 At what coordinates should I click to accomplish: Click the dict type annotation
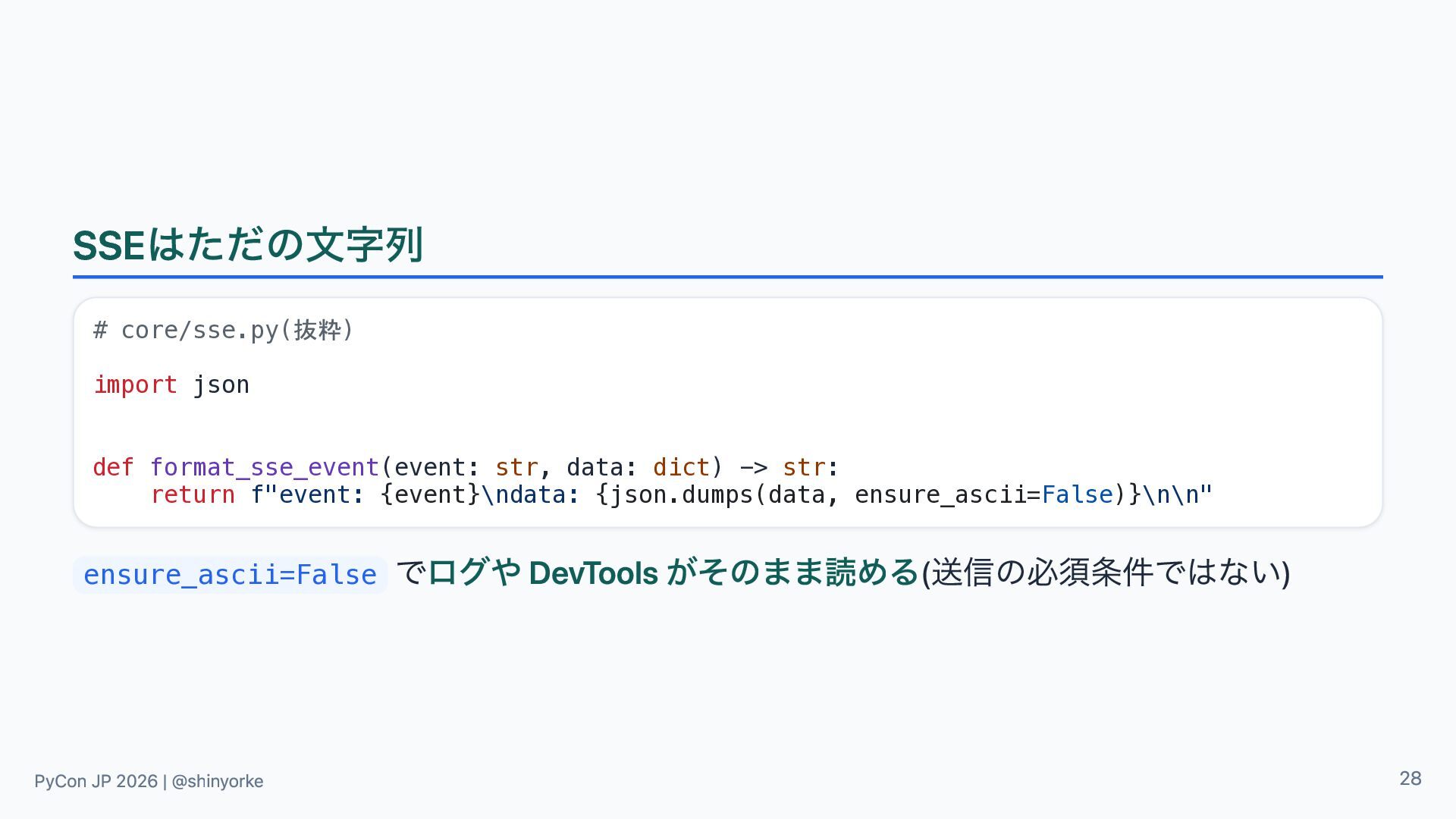coord(682,467)
